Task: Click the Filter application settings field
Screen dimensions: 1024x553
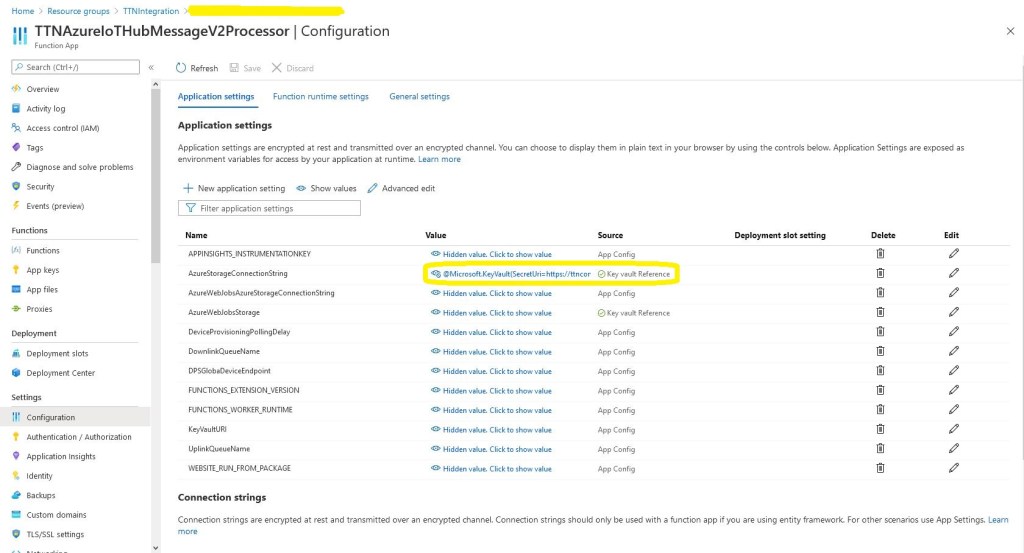Action: tap(269, 208)
